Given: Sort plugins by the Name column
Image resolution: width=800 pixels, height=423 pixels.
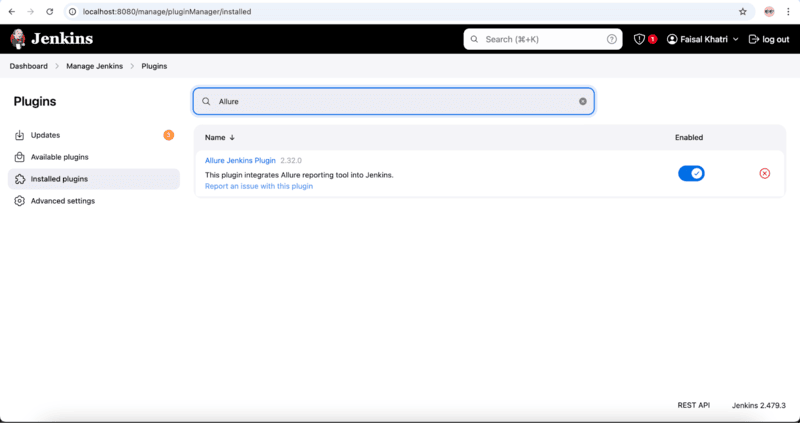Looking at the screenshot, I should point(220,138).
